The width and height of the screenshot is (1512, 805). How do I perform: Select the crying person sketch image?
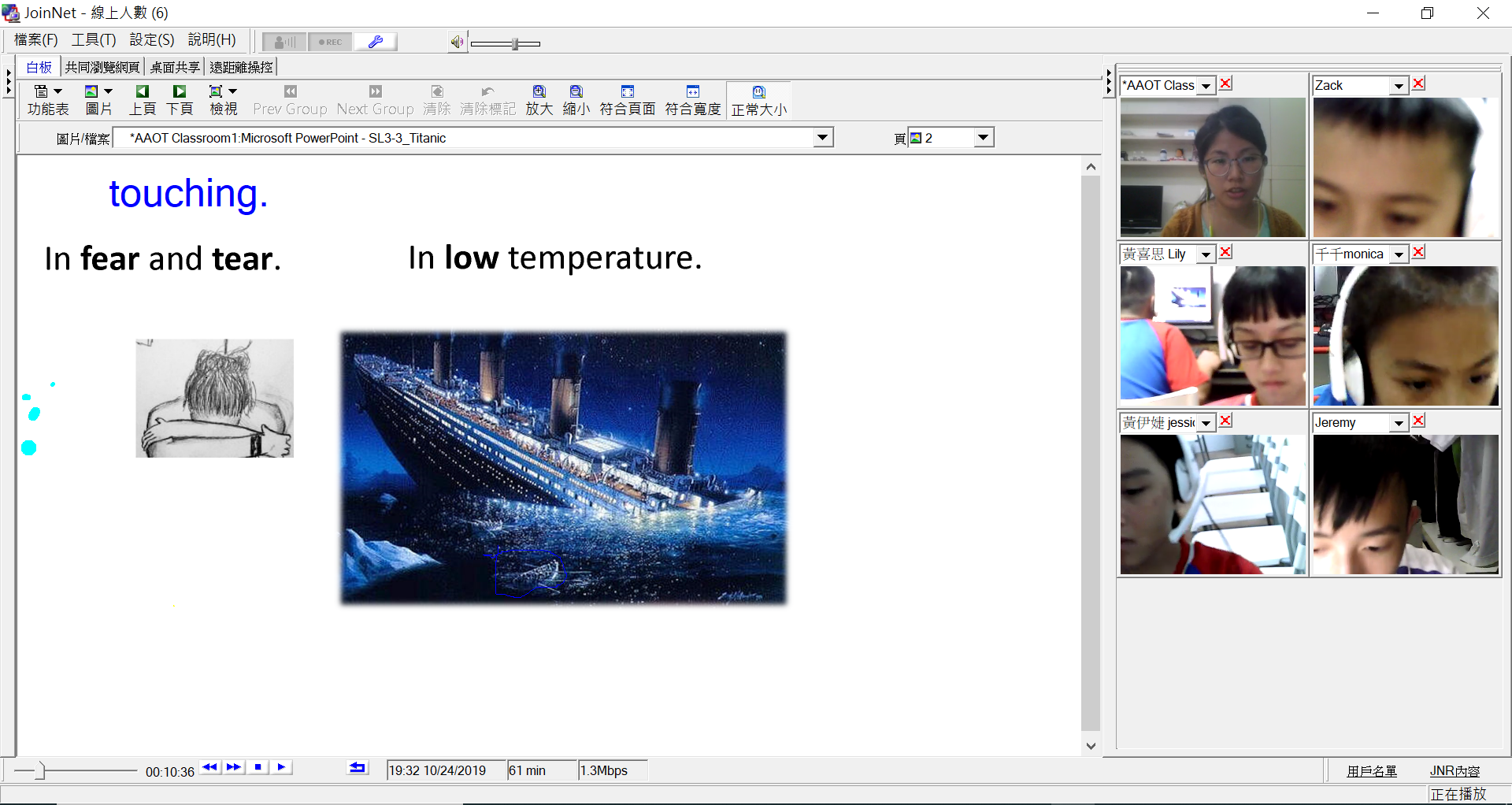point(214,398)
